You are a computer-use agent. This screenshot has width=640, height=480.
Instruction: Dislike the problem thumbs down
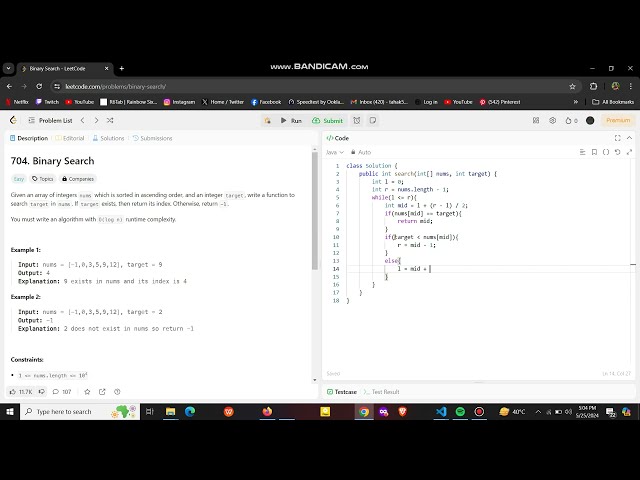coord(42,392)
